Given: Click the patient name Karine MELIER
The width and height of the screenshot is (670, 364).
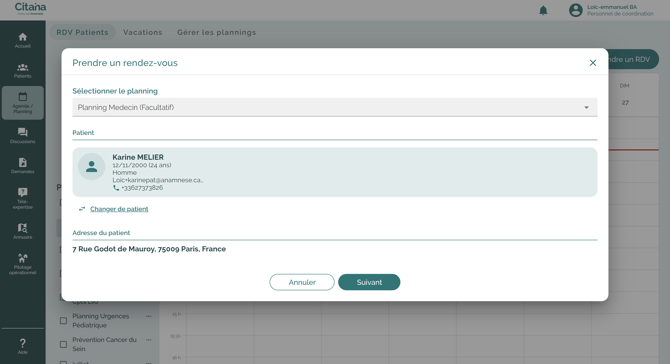Looking at the screenshot, I should (x=138, y=157).
